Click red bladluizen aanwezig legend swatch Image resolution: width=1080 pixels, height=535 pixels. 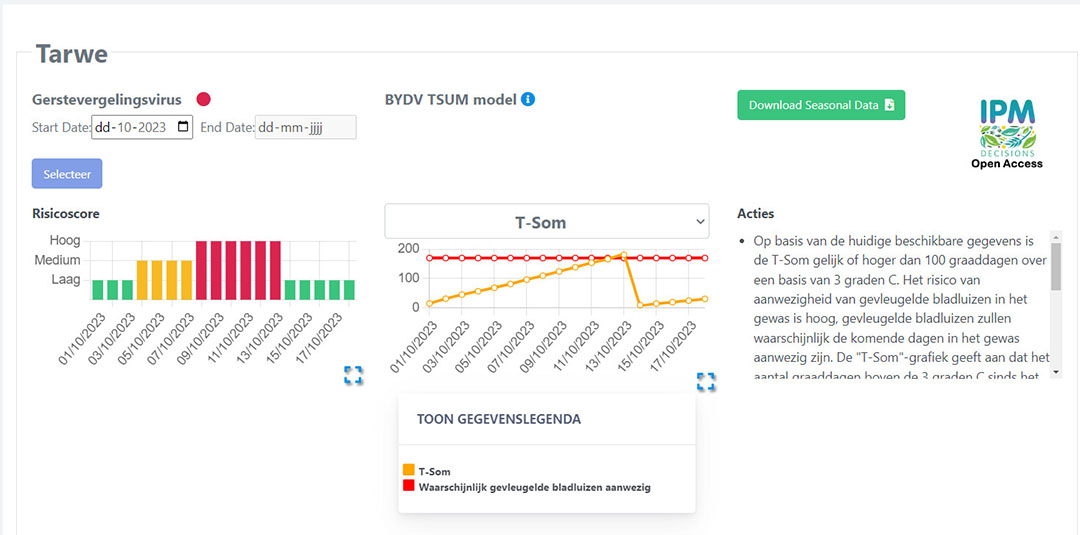(x=408, y=486)
